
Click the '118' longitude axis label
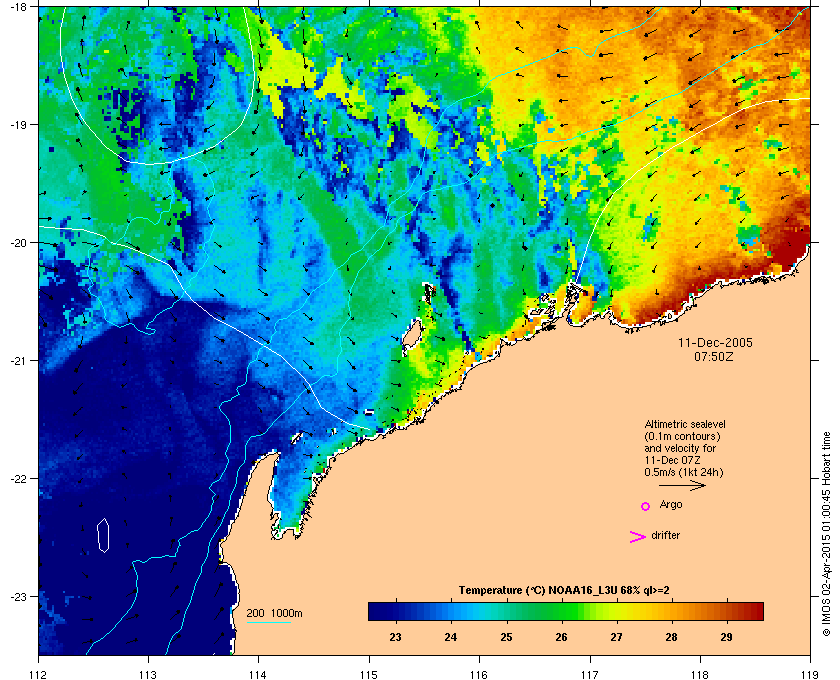(700, 675)
